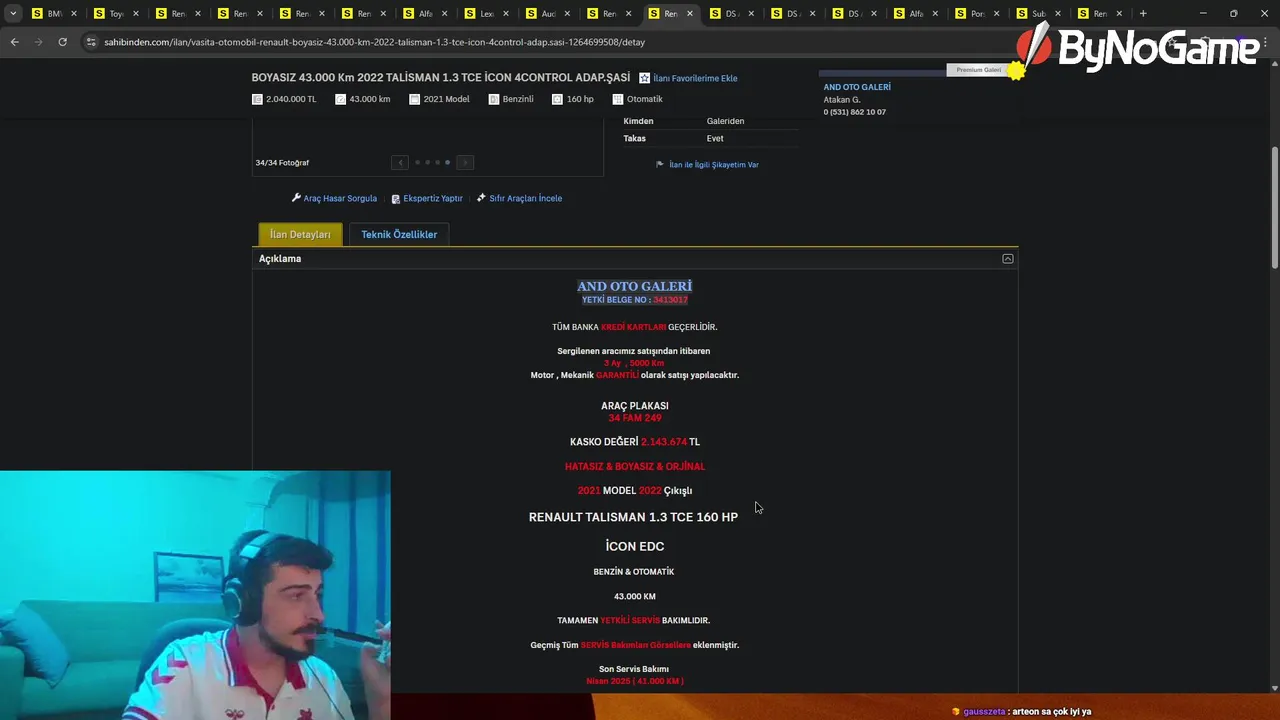The width and height of the screenshot is (1280, 720).
Task: Open the Ekspertiz Yaptır link
Action: 433,198
